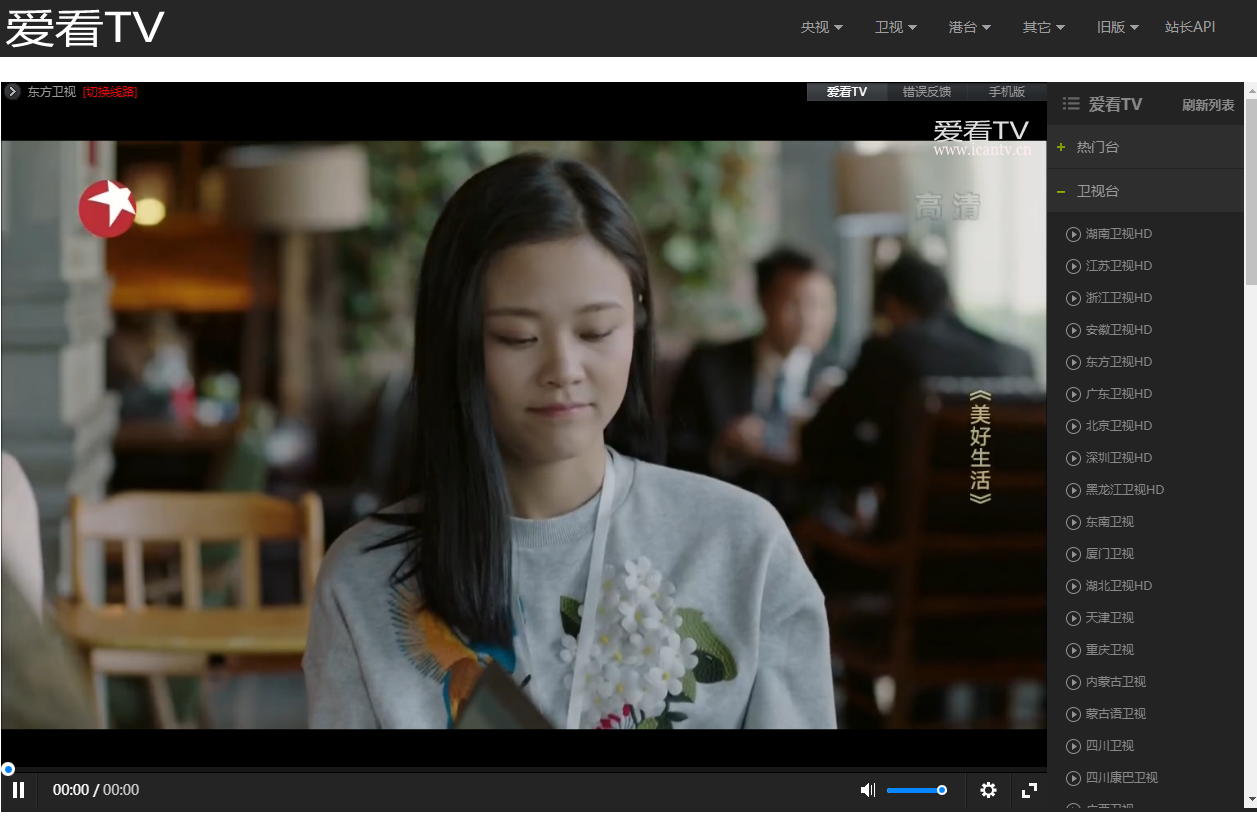Play channel 深圳卫视HD text
This screenshot has width=1257, height=817.
1119,458
